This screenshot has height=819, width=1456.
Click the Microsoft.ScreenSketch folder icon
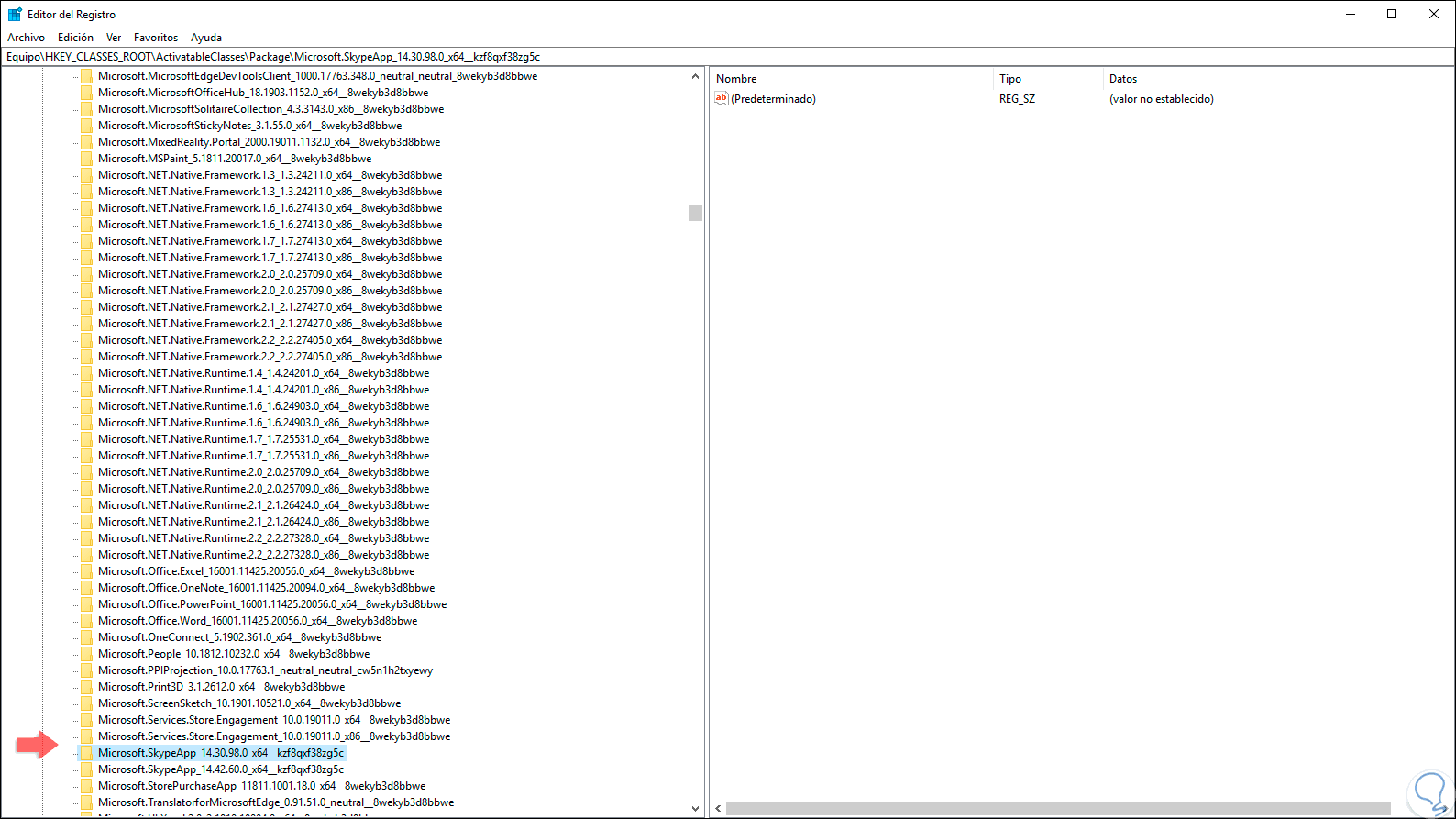[x=86, y=703]
